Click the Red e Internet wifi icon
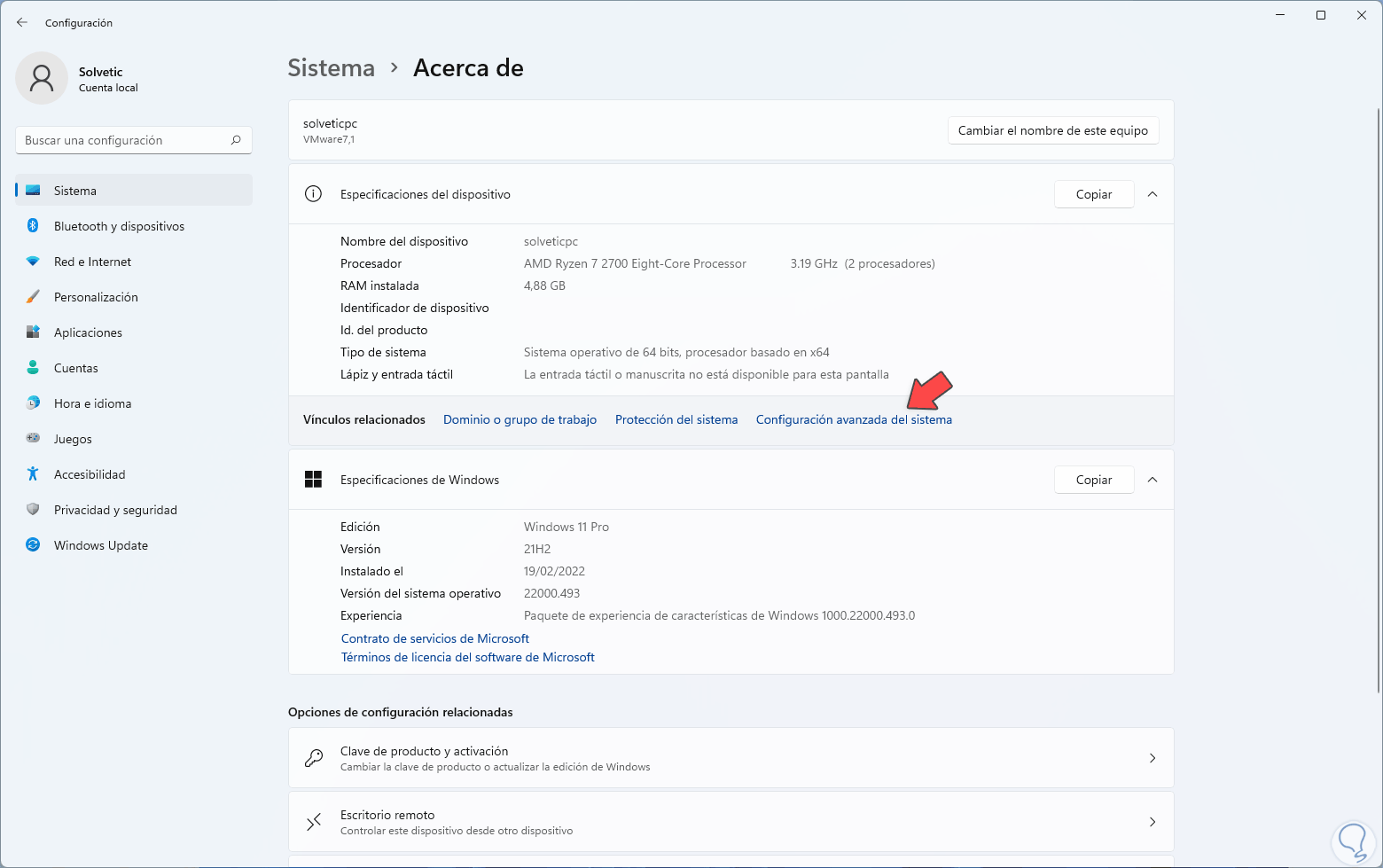The width and height of the screenshot is (1383, 868). [x=33, y=262]
